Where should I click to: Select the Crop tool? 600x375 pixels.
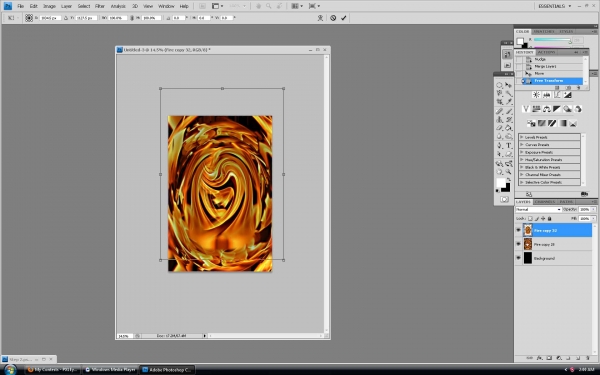coord(500,102)
